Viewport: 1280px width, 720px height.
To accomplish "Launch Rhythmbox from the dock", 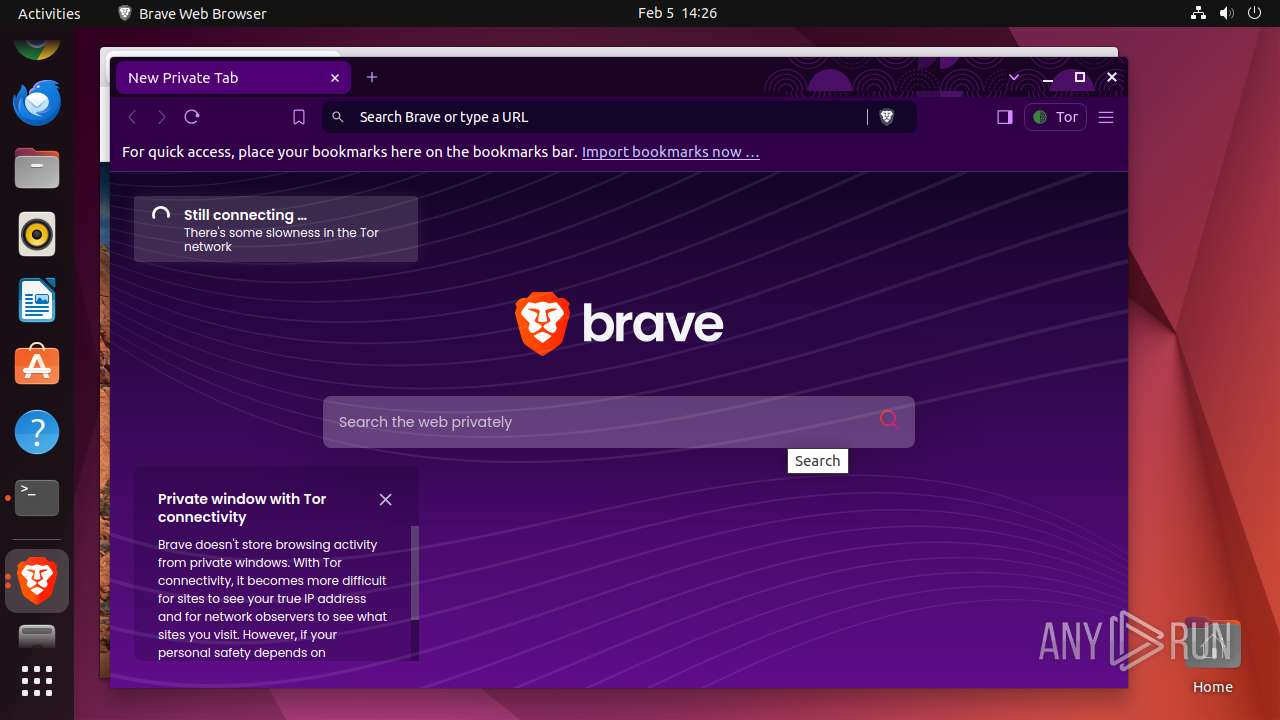I will (x=37, y=234).
